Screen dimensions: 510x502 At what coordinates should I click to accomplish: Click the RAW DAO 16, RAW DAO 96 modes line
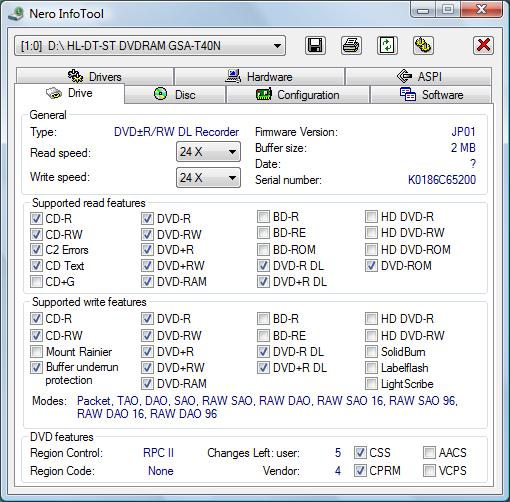(x=147, y=414)
